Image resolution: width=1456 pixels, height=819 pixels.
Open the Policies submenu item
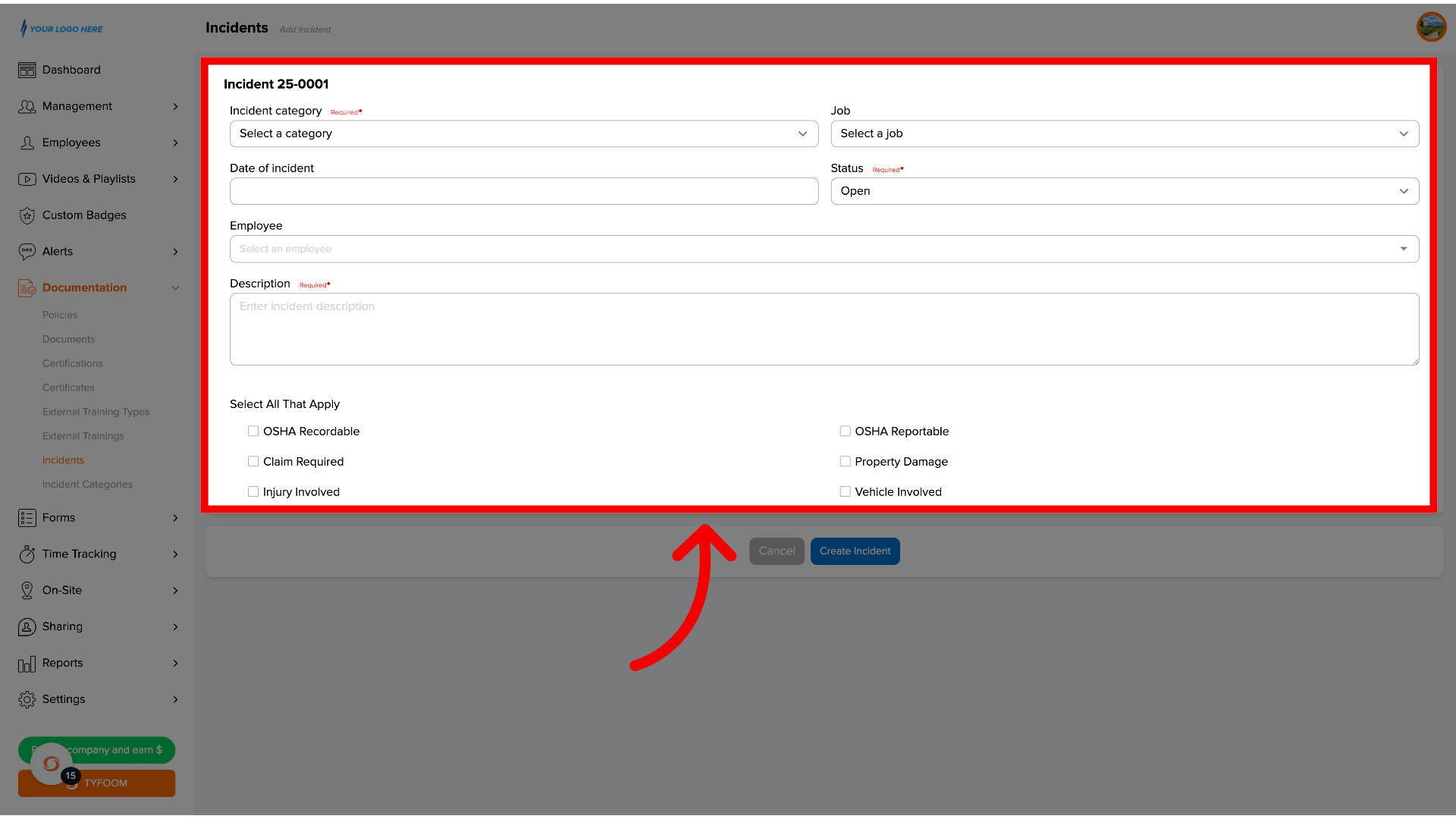(60, 315)
